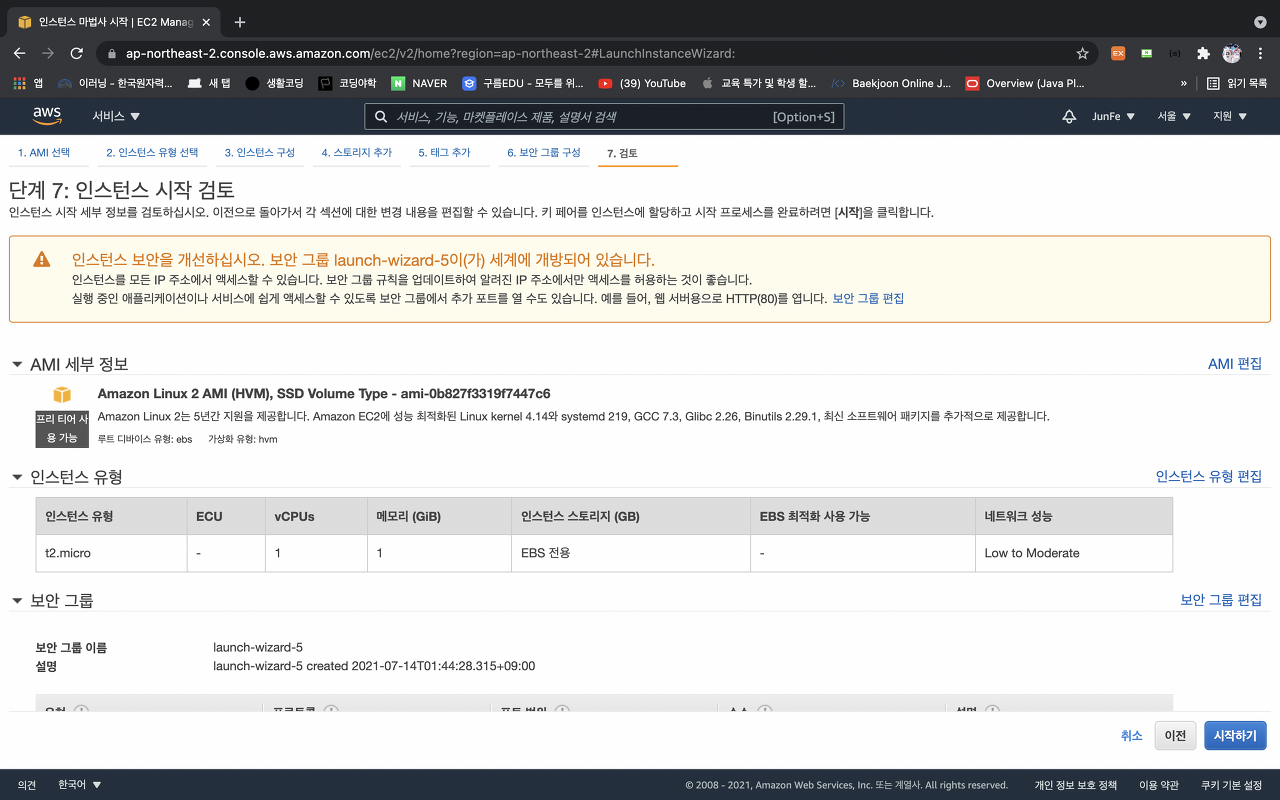Open the 교육 특가 및 학생 할인 bookmark
Screen dimensions: 1280x800
coord(759,83)
